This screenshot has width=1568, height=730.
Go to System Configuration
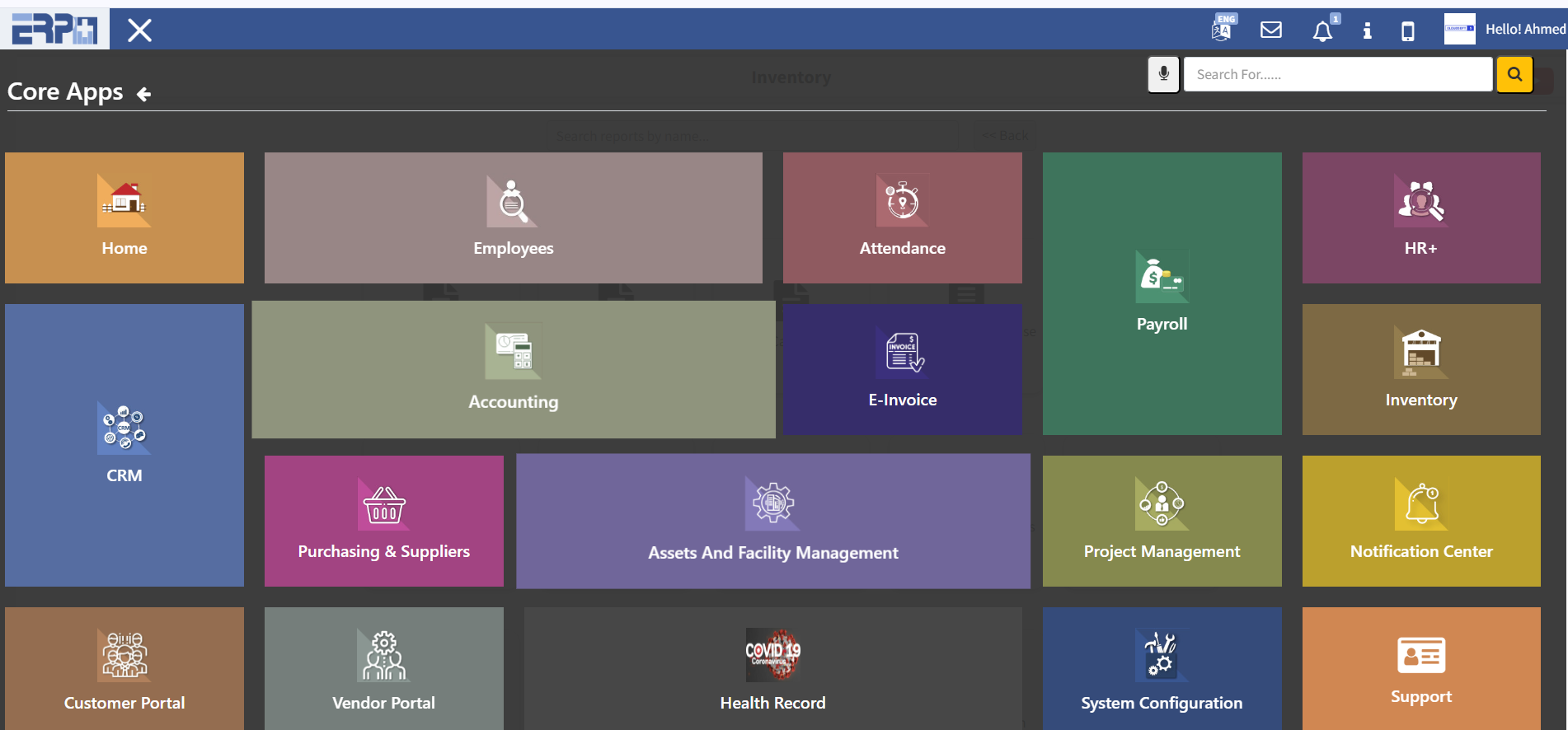tap(1162, 669)
